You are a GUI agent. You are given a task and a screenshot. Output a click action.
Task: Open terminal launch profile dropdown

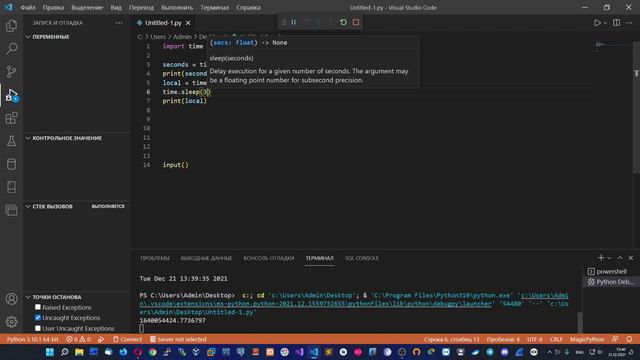609,258
